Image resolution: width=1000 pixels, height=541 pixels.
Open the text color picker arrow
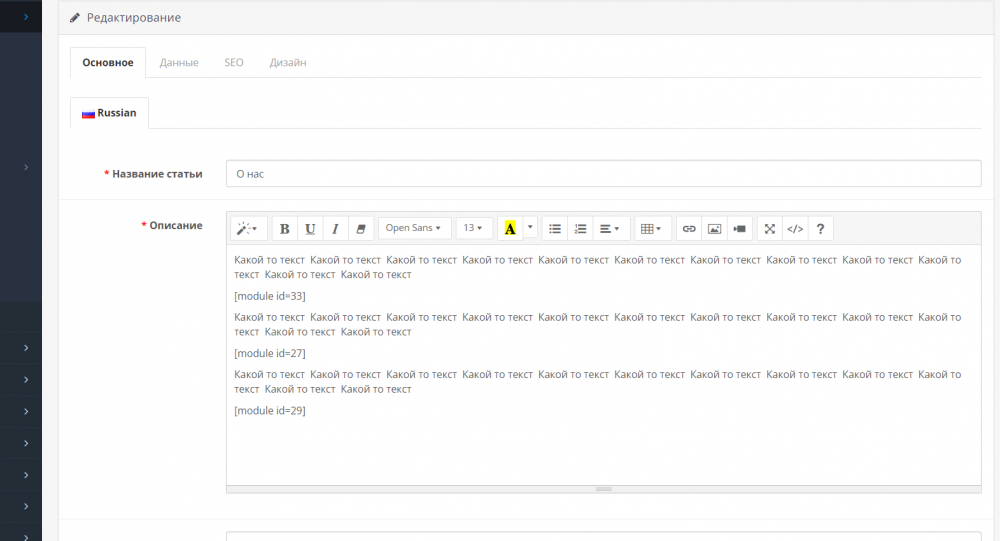(530, 228)
